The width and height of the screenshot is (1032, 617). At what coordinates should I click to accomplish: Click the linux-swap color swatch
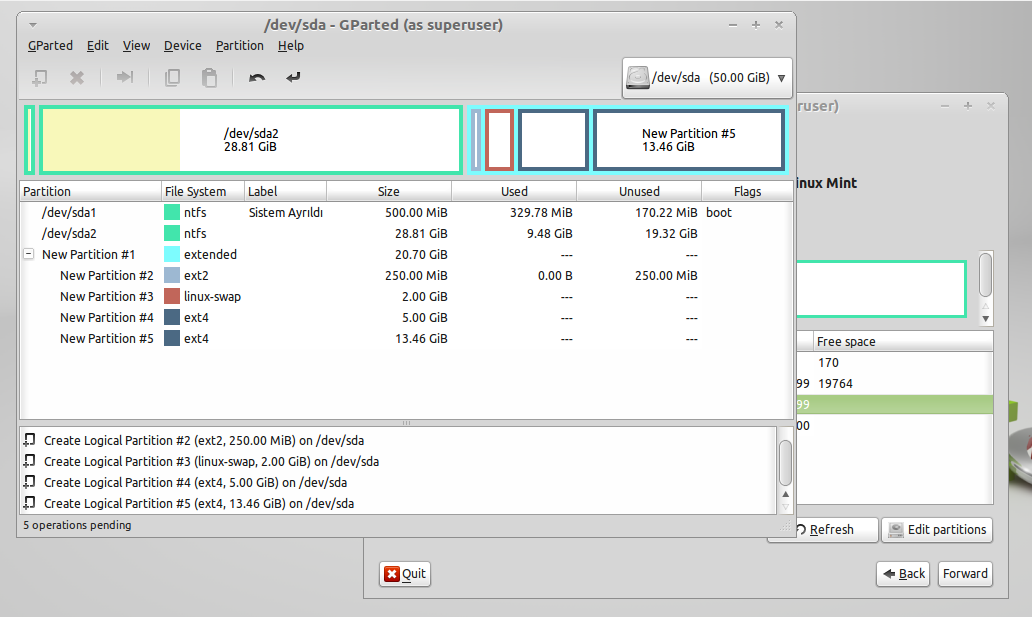[172, 296]
